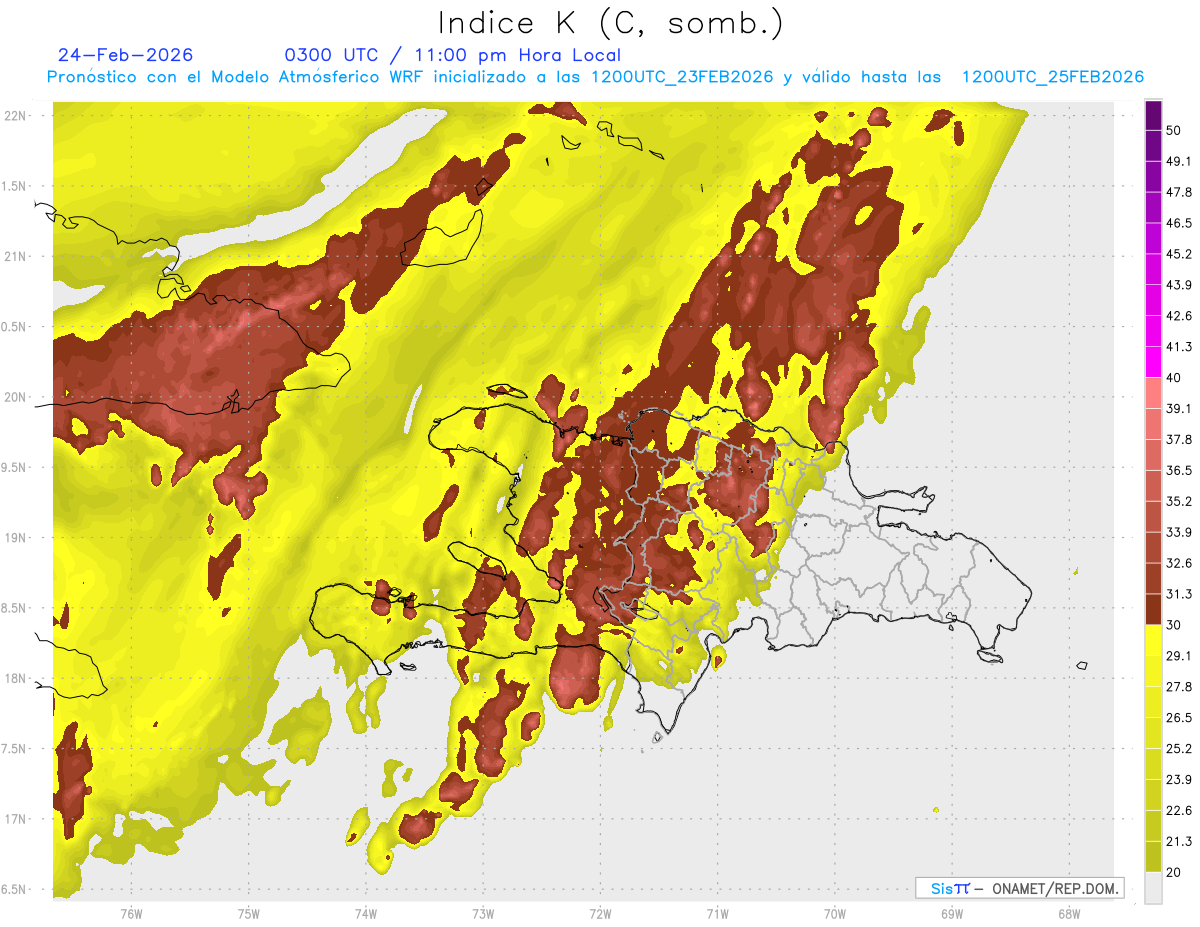This screenshot has width=1200, height=927.
Task: Click the "0300 UTC / 11:00 pm Hora Local" text
Action: 452,56
